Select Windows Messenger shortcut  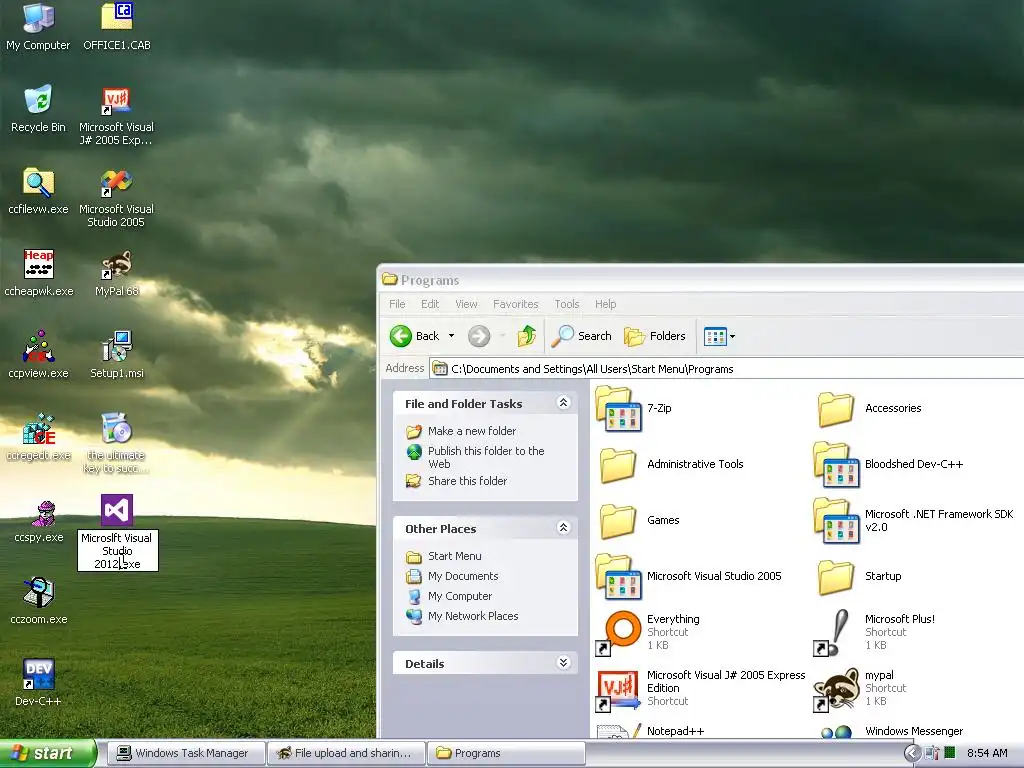891,731
